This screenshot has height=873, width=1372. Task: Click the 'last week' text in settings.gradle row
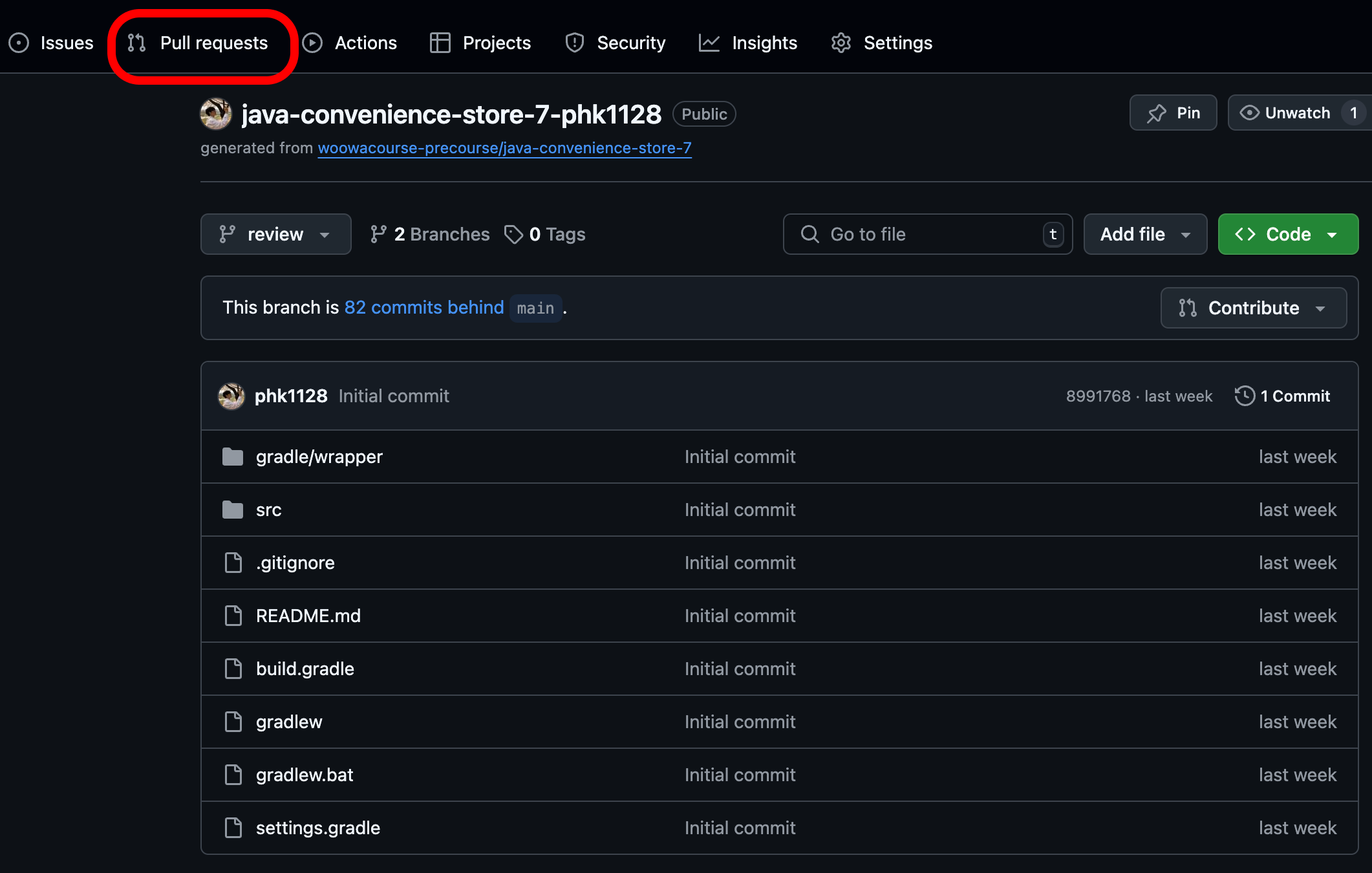pyautogui.click(x=1297, y=828)
